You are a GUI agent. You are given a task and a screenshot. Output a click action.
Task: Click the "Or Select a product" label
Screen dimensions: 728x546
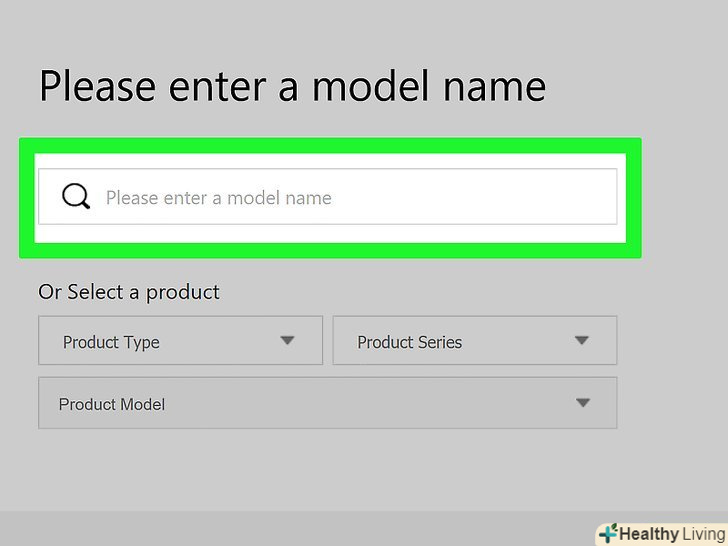point(129,292)
